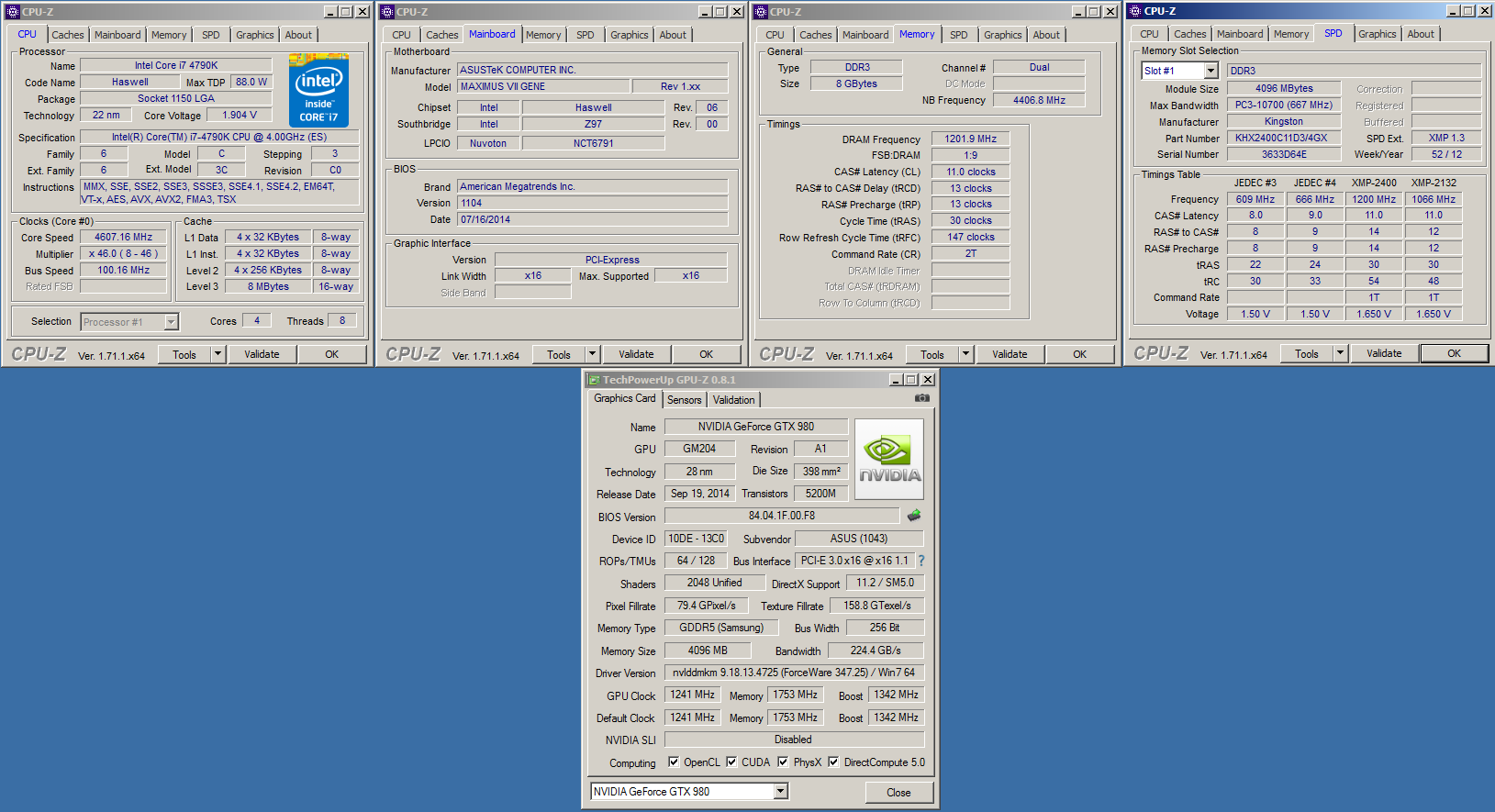Open the Validation tab in GPU-Z

tap(734, 400)
